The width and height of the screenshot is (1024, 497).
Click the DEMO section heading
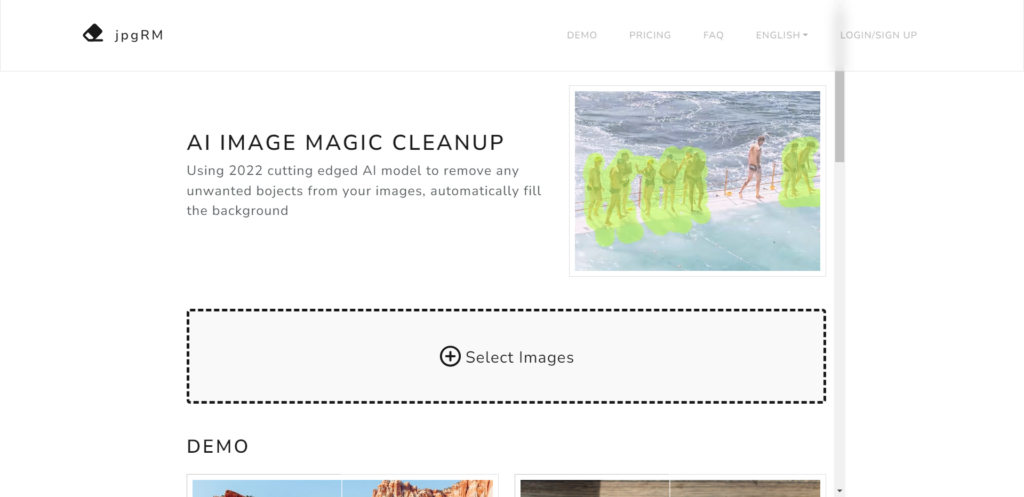tap(218, 447)
